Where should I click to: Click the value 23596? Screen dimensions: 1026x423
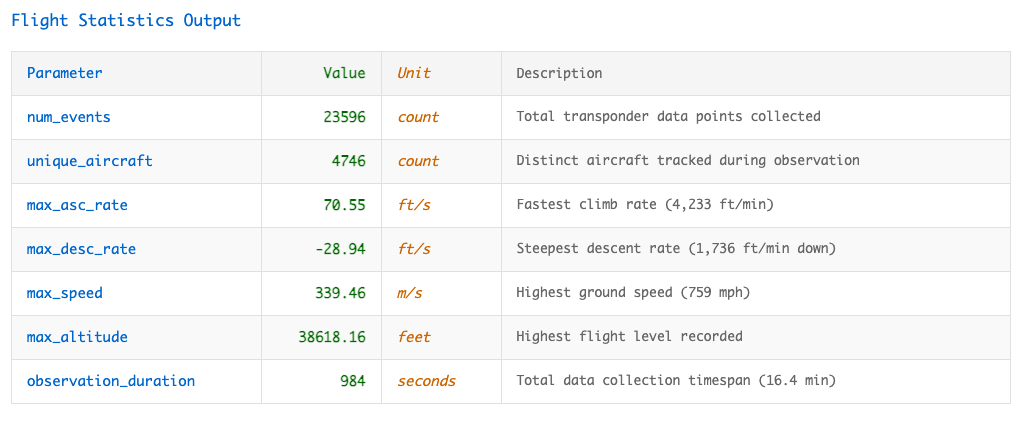point(345,117)
